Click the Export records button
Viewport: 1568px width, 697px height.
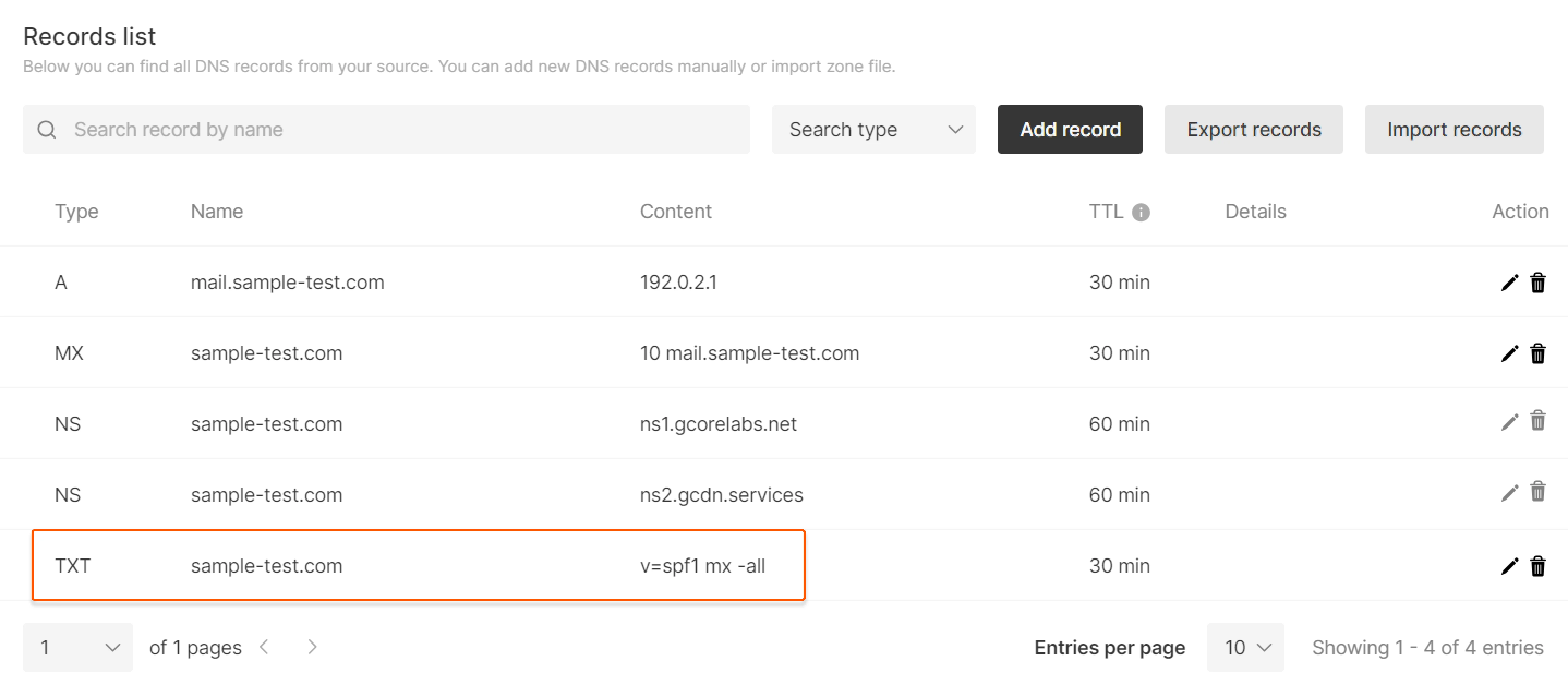coord(1253,129)
